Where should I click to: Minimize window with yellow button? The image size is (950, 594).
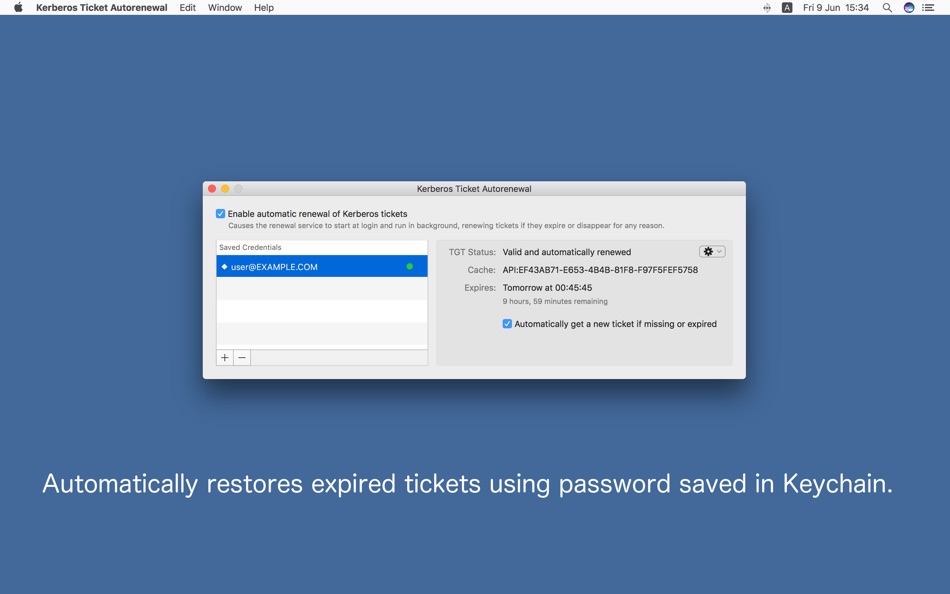[225, 189]
